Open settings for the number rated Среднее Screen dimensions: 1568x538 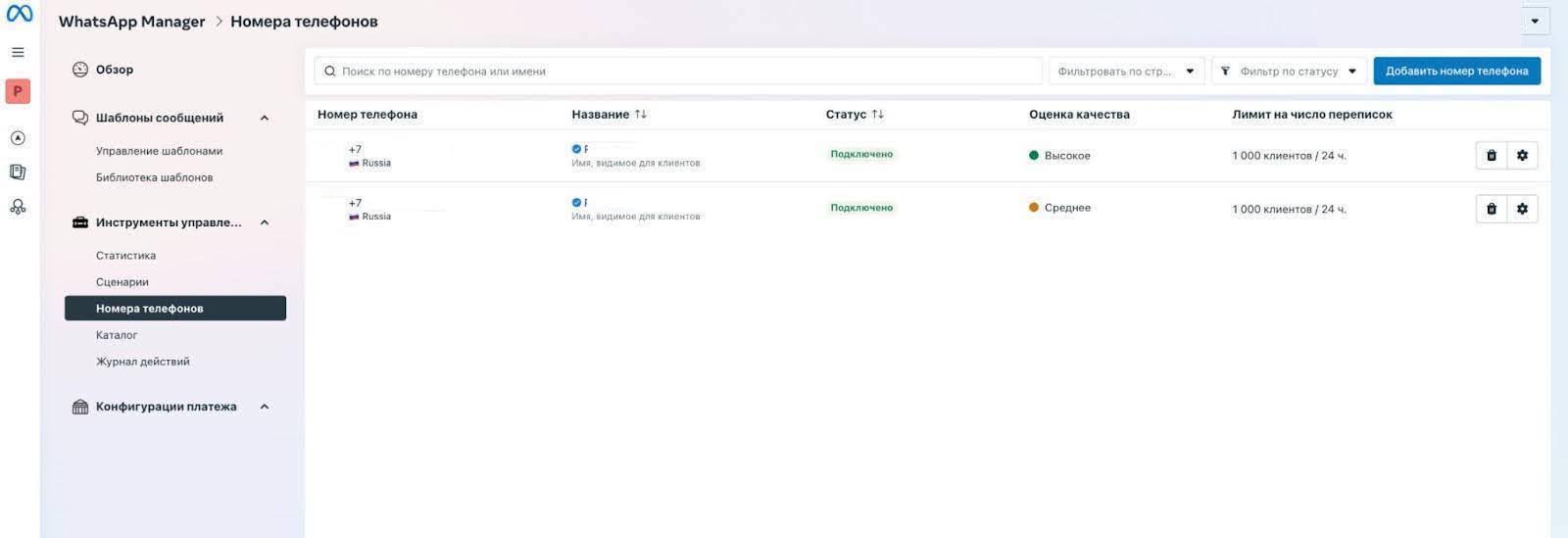(1522, 209)
